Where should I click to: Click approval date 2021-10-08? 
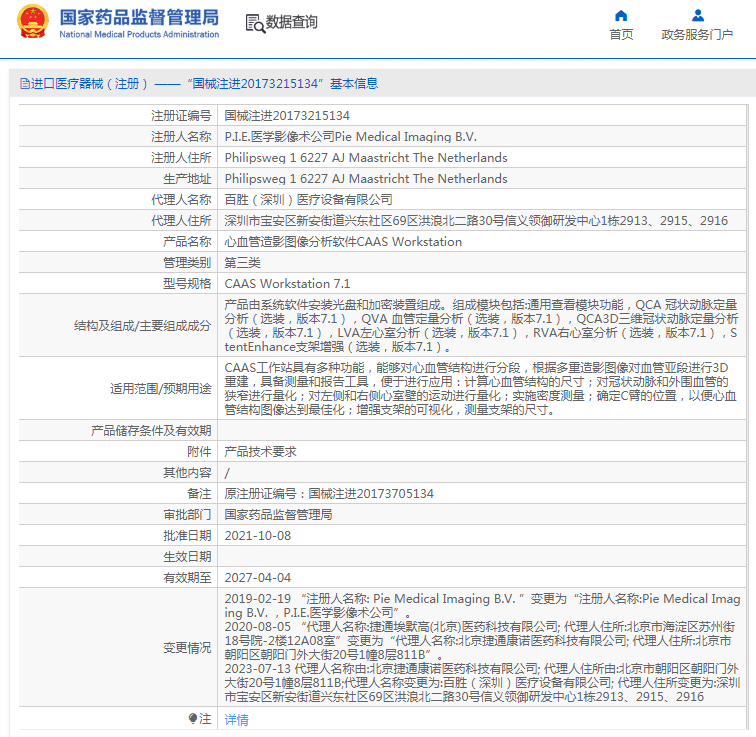pyautogui.click(x=257, y=536)
